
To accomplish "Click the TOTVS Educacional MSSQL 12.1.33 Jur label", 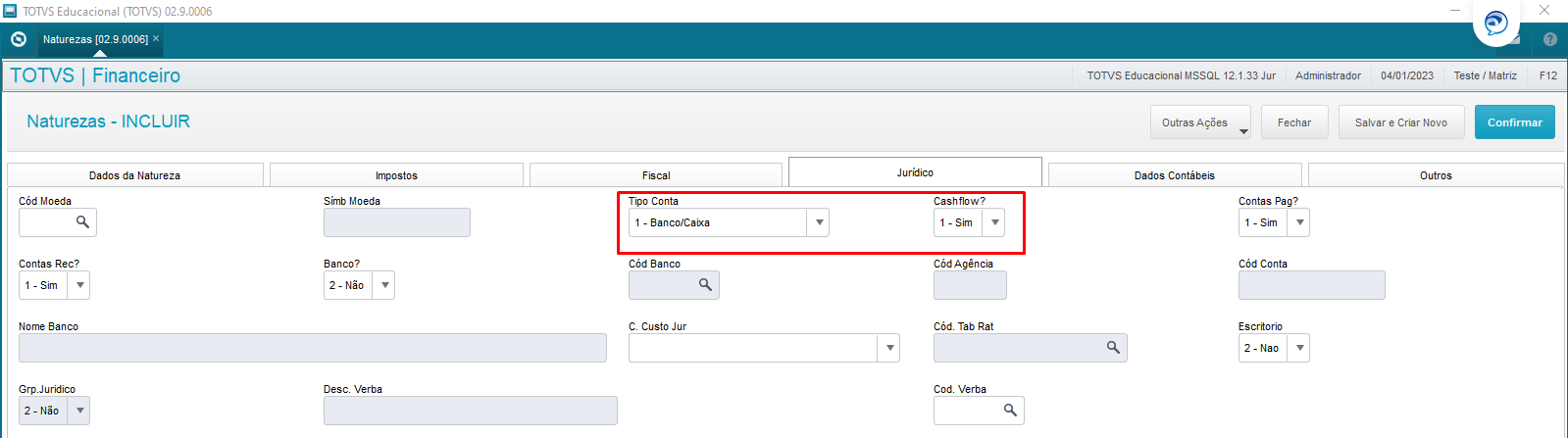I will coord(1181,75).
